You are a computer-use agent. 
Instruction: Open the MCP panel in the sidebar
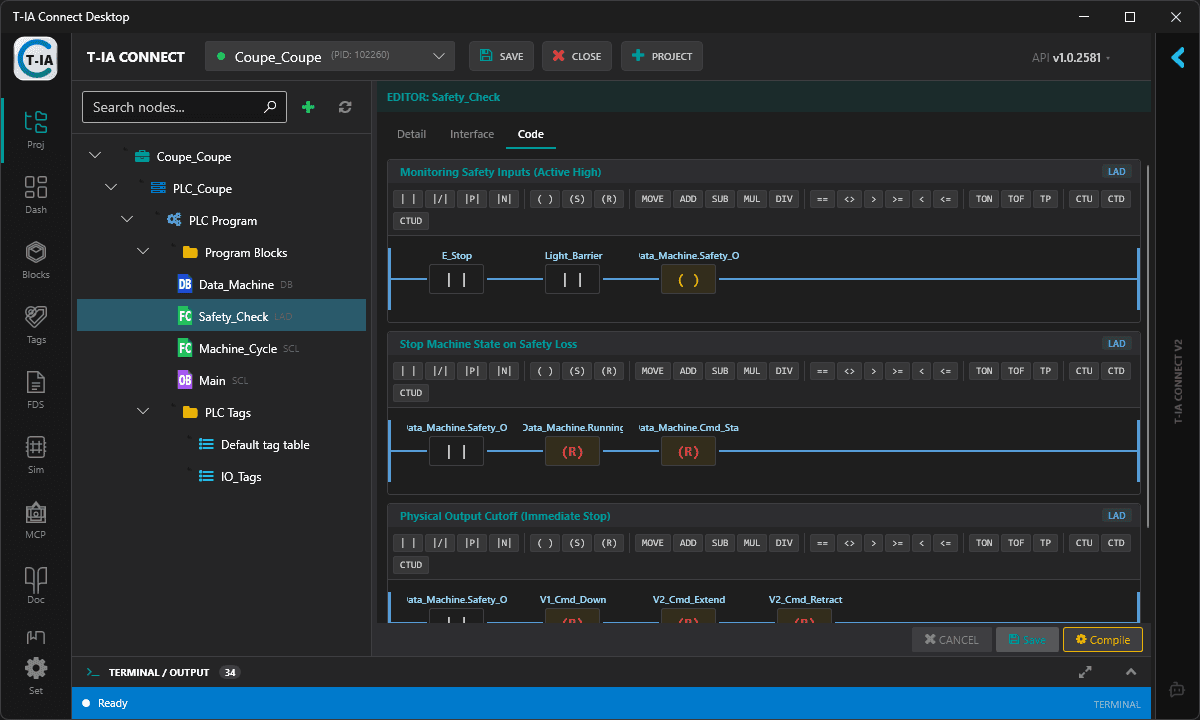tap(35, 516)
